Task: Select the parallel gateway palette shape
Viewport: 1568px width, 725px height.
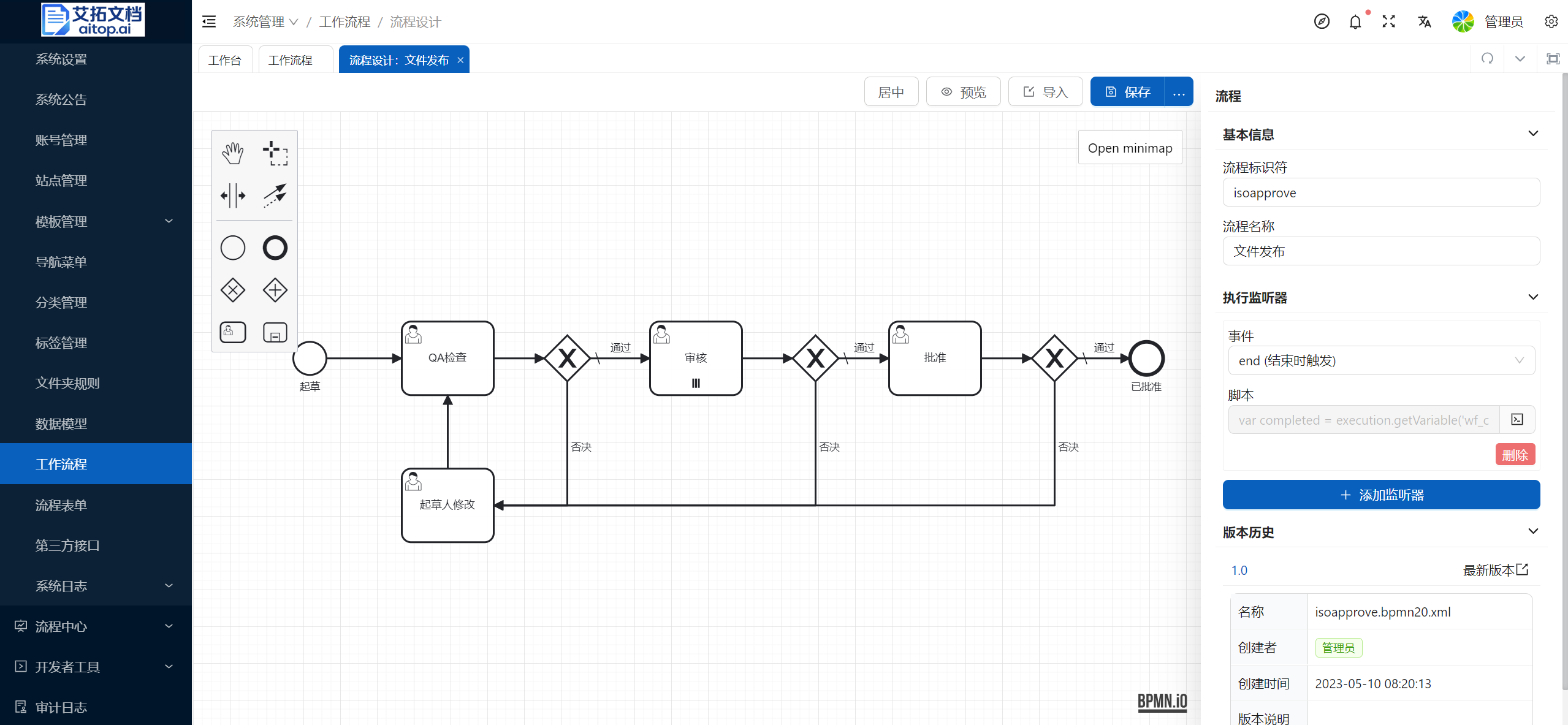Action: (x=275, y=290)
